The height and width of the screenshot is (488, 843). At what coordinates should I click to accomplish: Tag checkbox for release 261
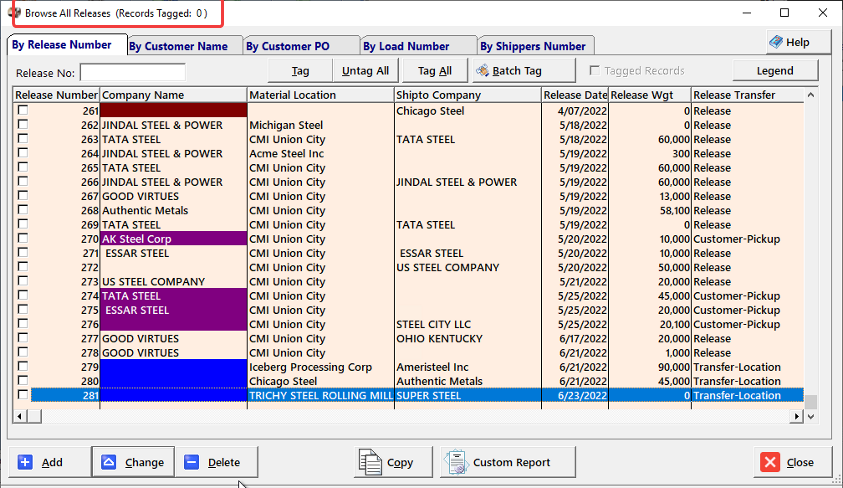point(23,110)
